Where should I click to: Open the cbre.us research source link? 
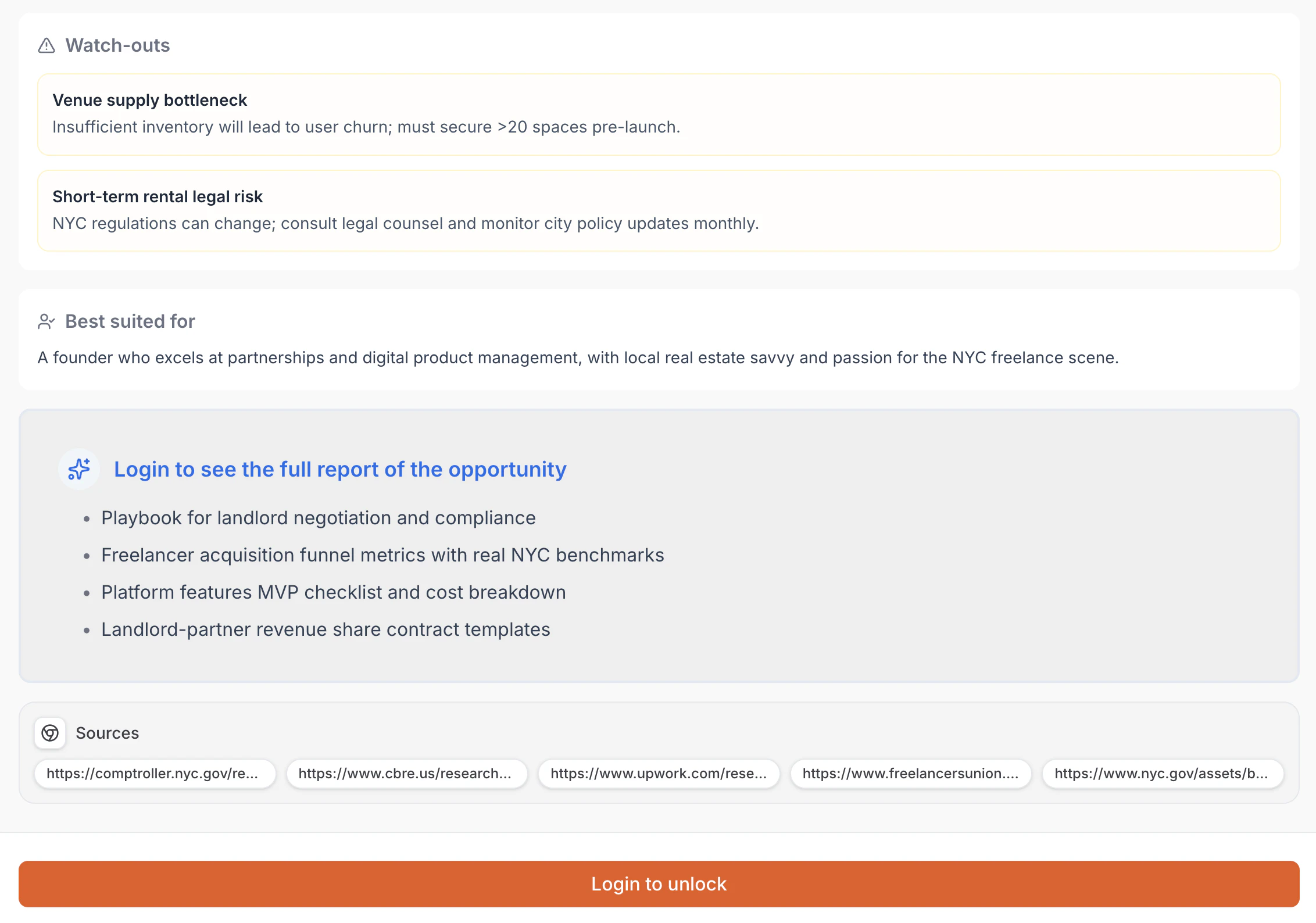click(x=406, y=774)
